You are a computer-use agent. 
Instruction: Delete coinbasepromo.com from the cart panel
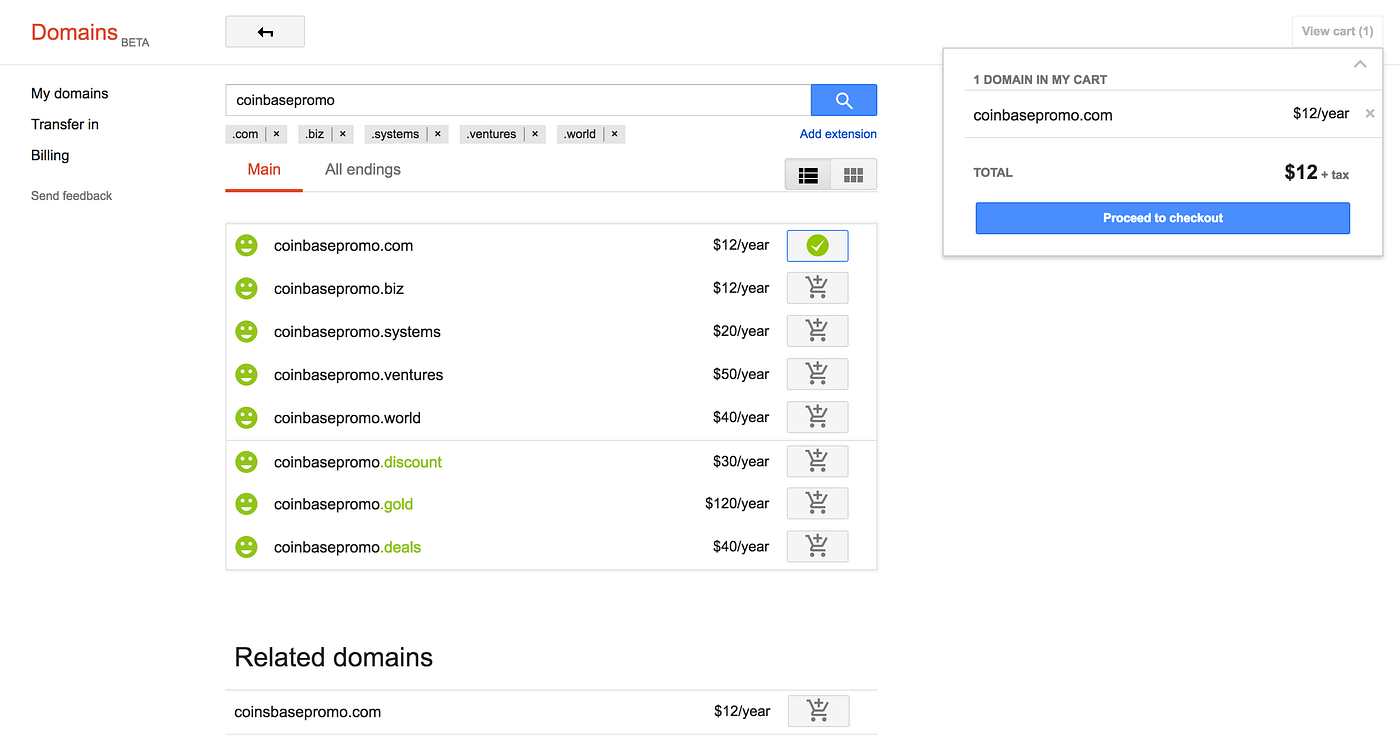[1370, 114]
